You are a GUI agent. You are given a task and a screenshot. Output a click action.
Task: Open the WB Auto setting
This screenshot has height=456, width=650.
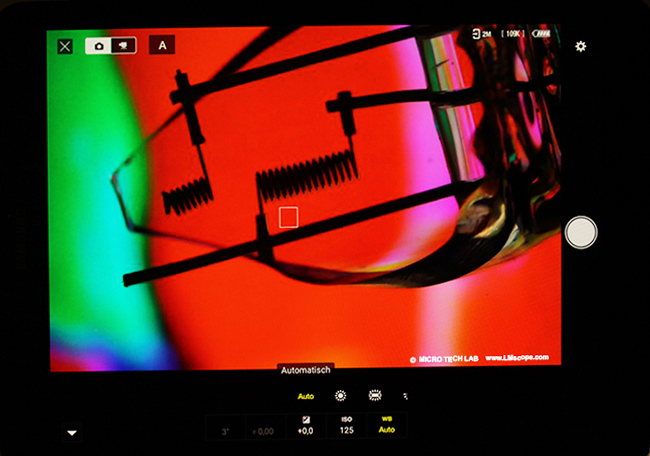click(386, 427)
